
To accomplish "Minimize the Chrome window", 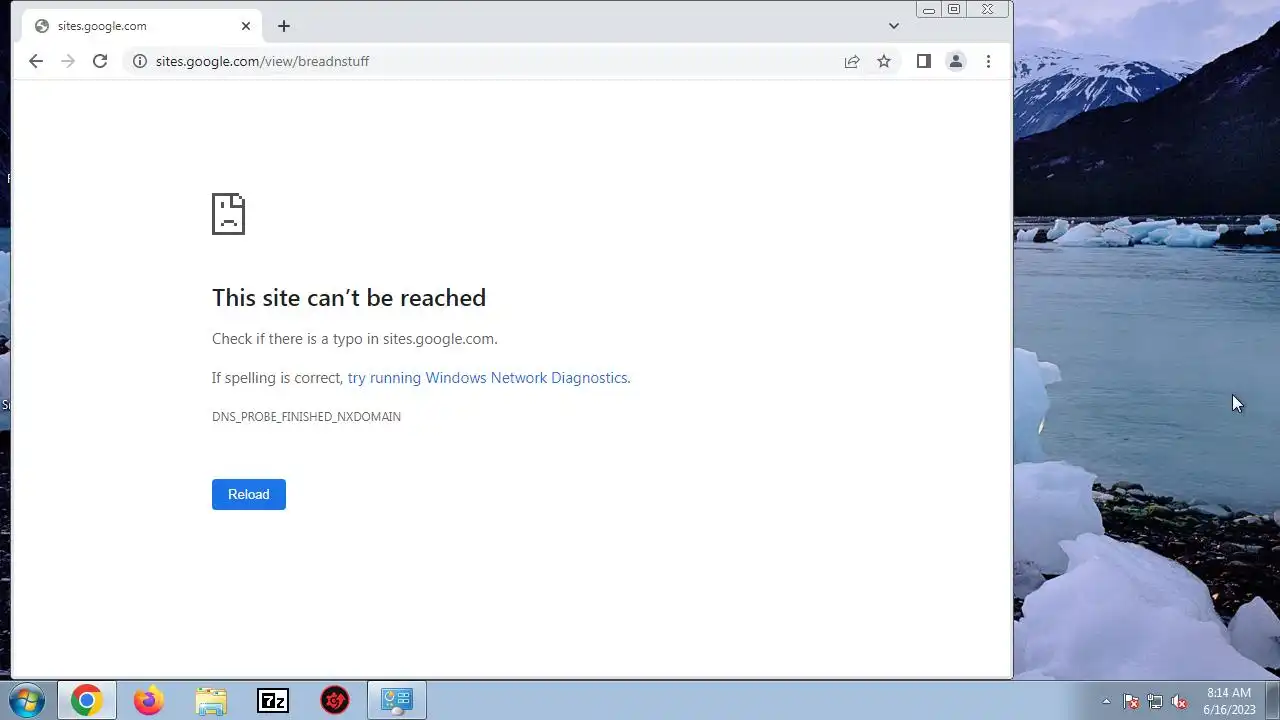I will [x=929, y=10].
